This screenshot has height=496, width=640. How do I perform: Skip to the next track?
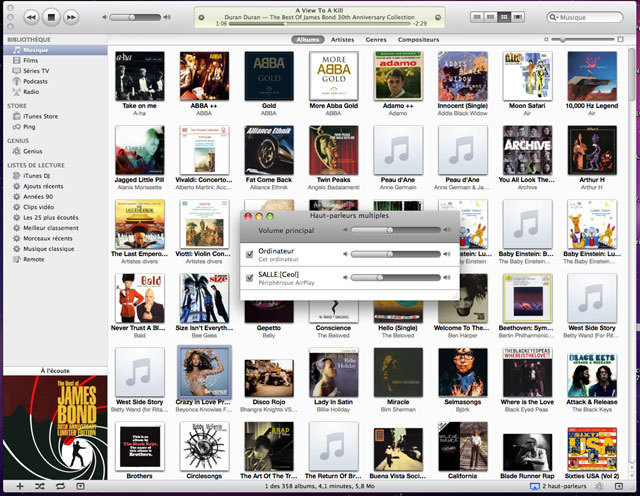click(x=71, y=17)
